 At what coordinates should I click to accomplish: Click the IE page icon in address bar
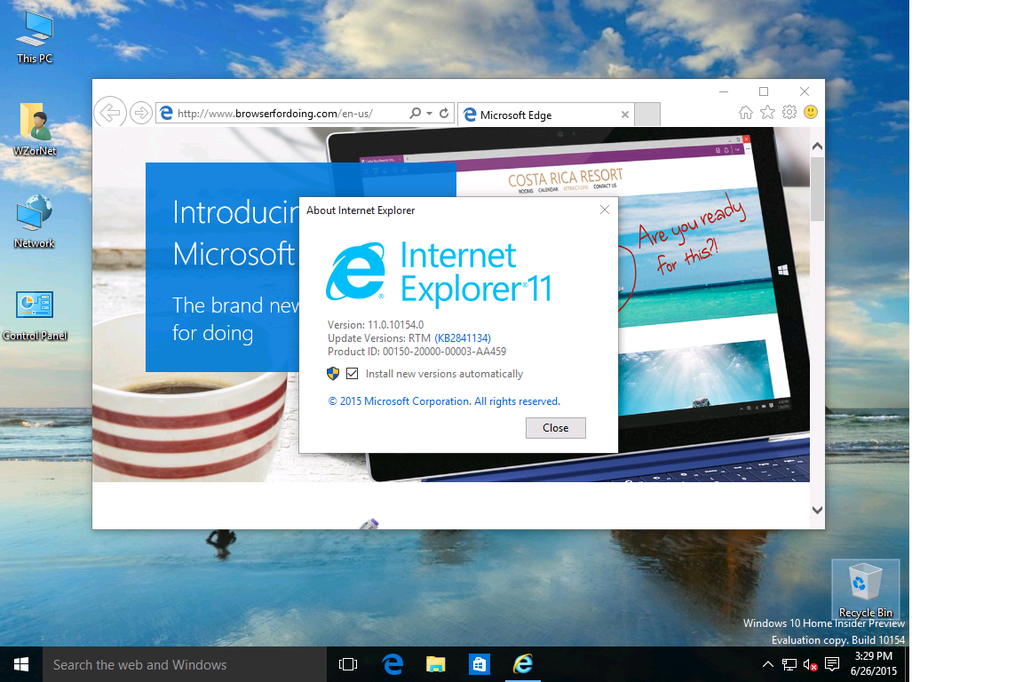click(x=166, y=113)
